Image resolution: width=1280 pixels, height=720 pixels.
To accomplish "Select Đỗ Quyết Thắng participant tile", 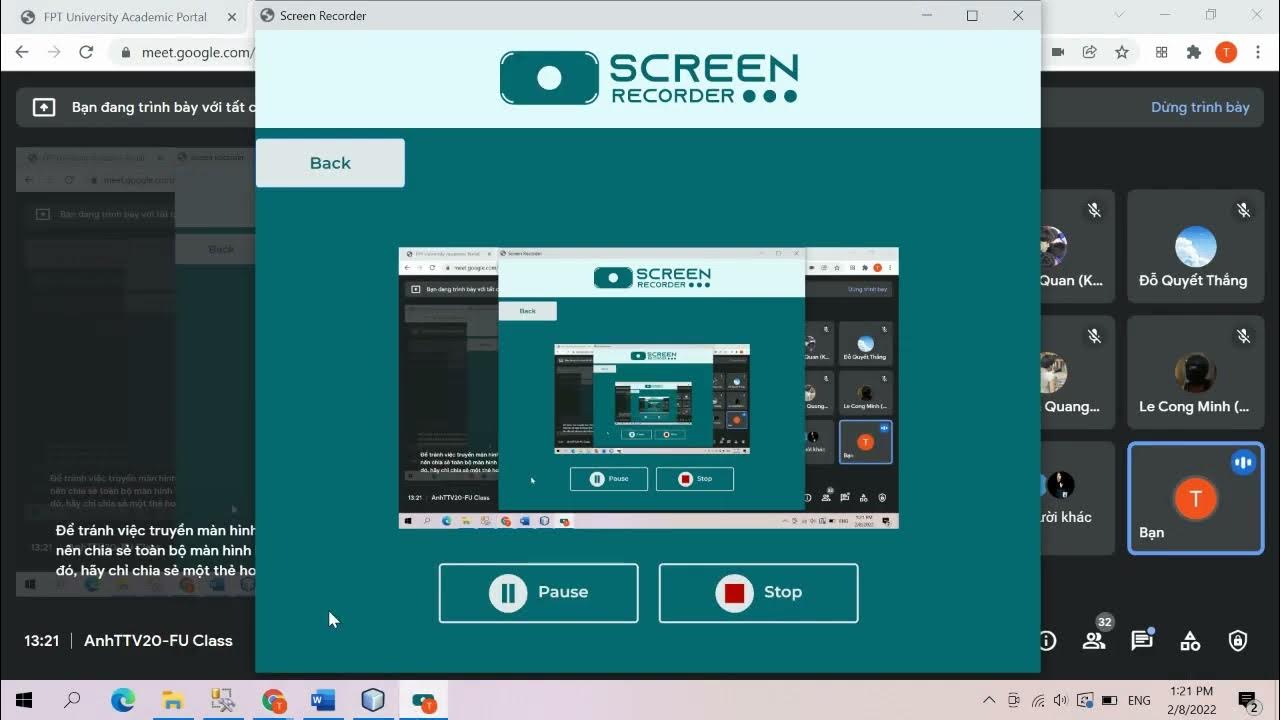I will [1195, 246].
